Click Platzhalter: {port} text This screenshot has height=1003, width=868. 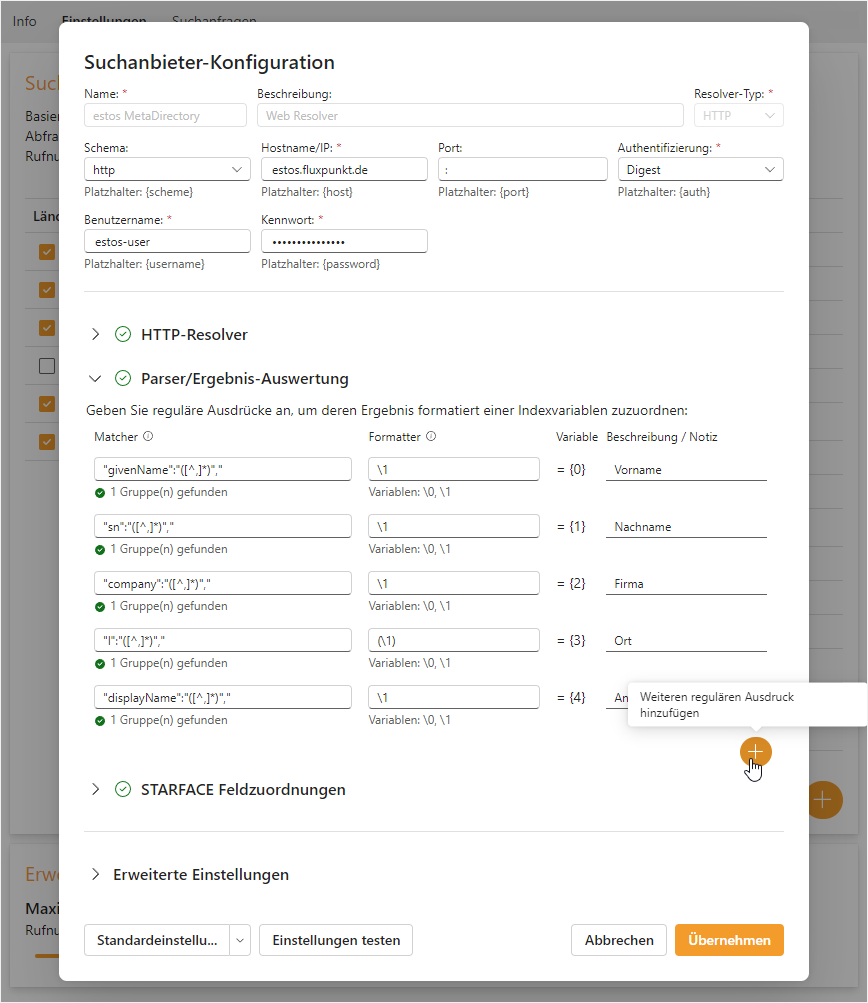coord(484,192)
